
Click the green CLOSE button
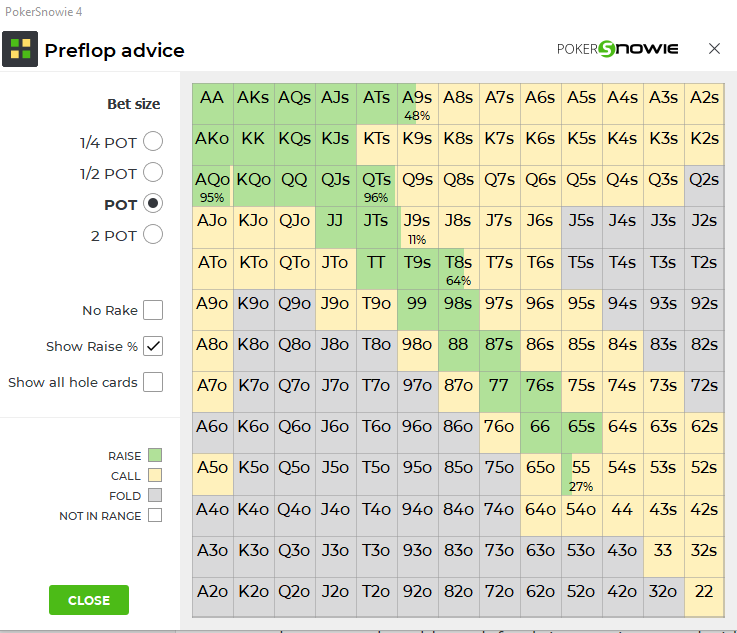tap(89, 600)
